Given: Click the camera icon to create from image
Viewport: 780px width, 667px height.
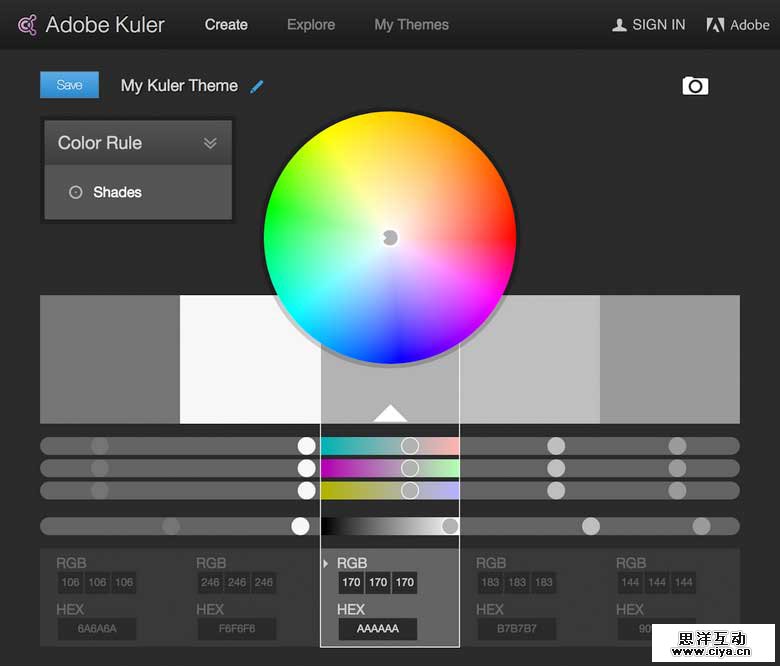Looking at the screenshot, I should (695, 86).
